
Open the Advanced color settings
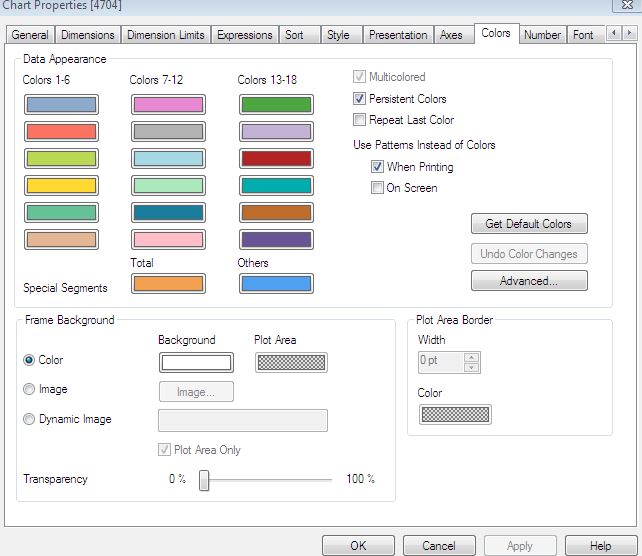tap(529, 281)
